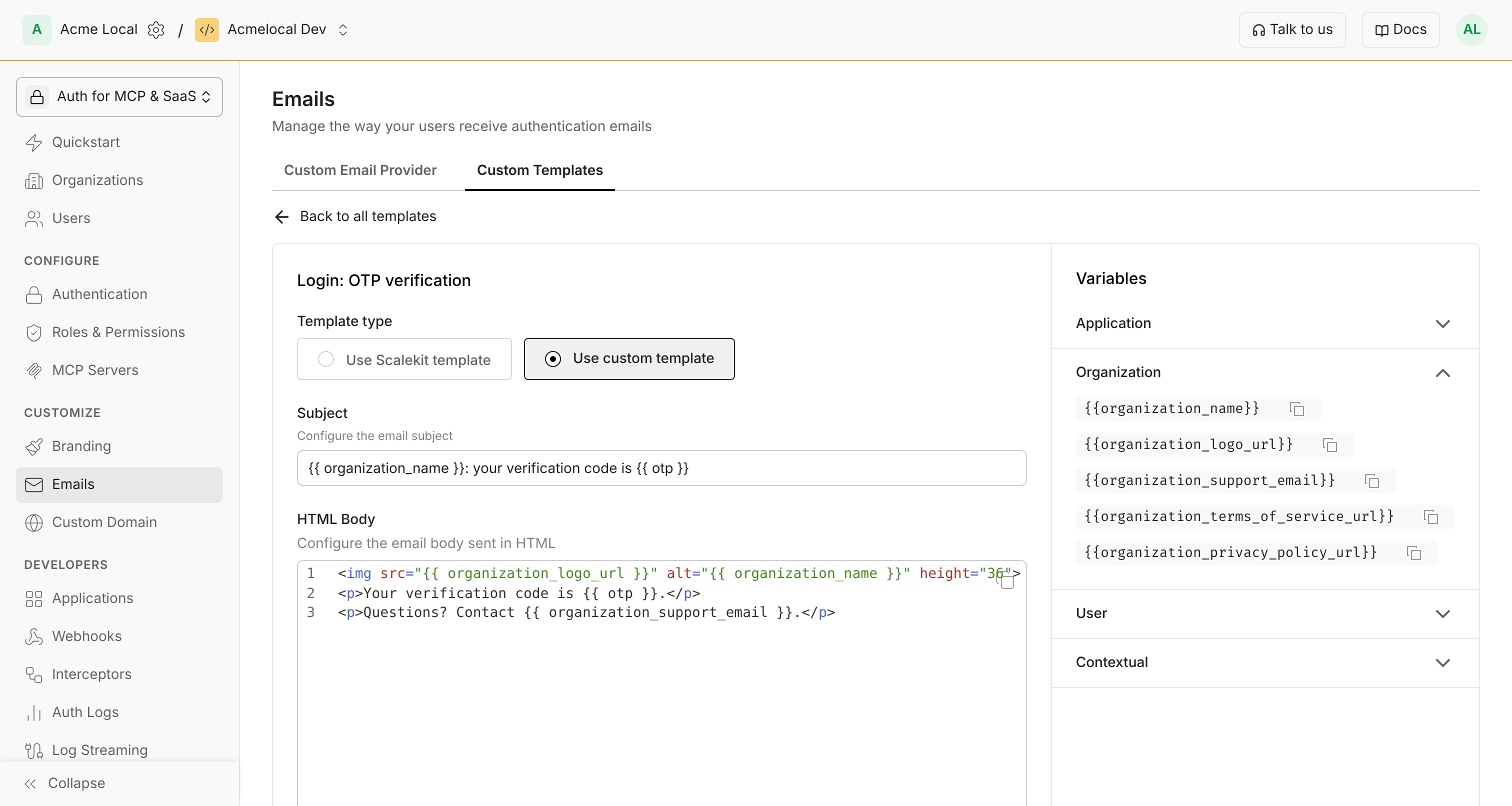Switch to Custom Email Provider tab
1512x806 pixels.
pos(360,170)
